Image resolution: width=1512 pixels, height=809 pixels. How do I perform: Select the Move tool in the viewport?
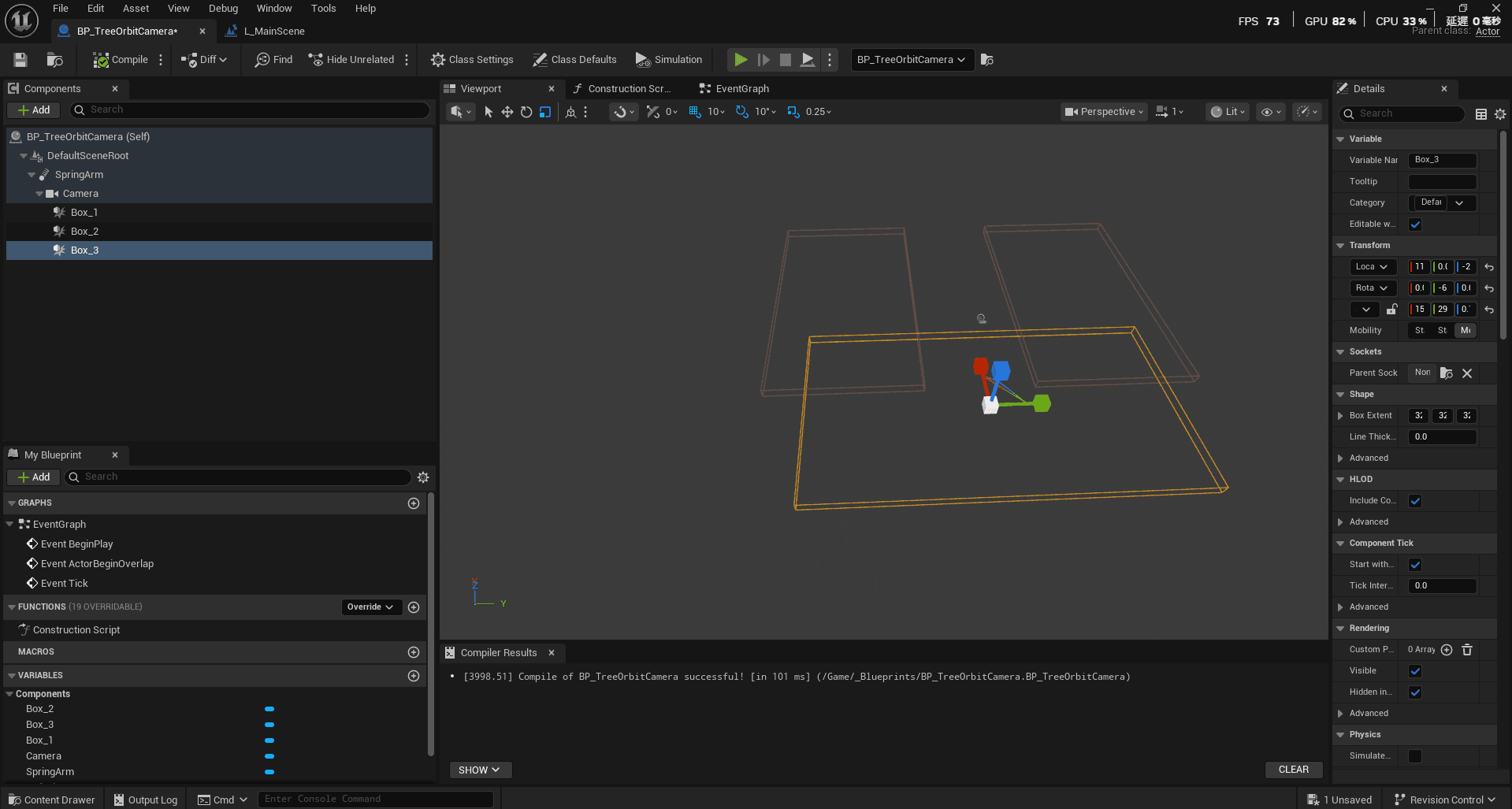click(507, 112)
